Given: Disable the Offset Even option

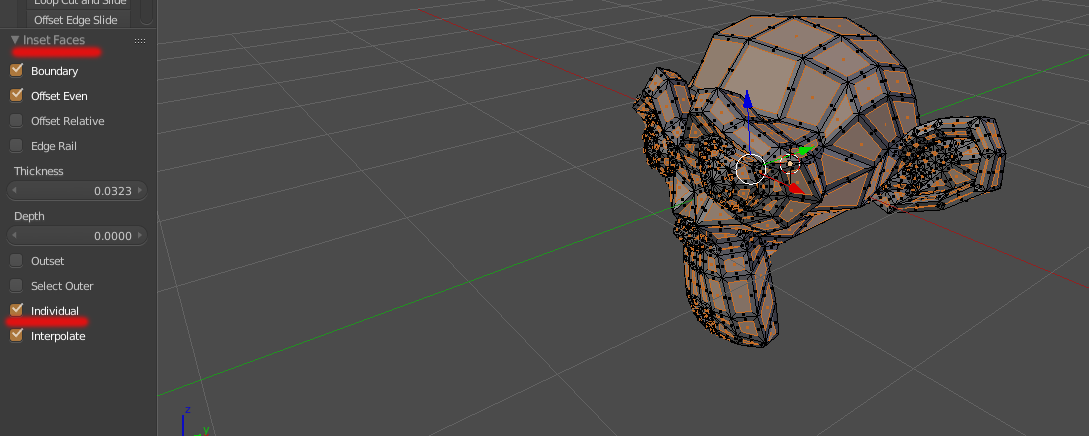Looking at the screenshot, I should click(16, 95).
